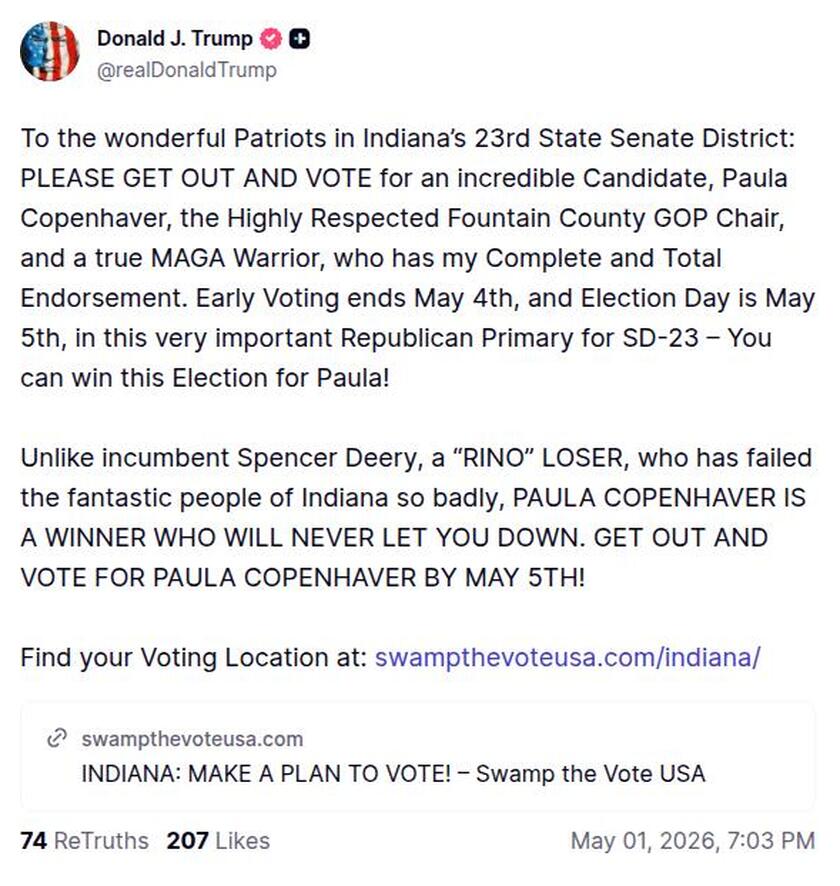The width and height of the screenshot is (840, 886).
Task: Click the ReTruths label
Action: coord(101,841)
